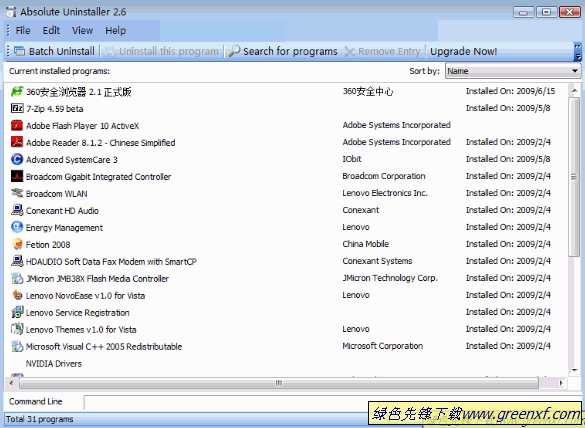Select Lenovo Service Registration name
The width and height of the screenshot is (585, 428).
[78, 313]
